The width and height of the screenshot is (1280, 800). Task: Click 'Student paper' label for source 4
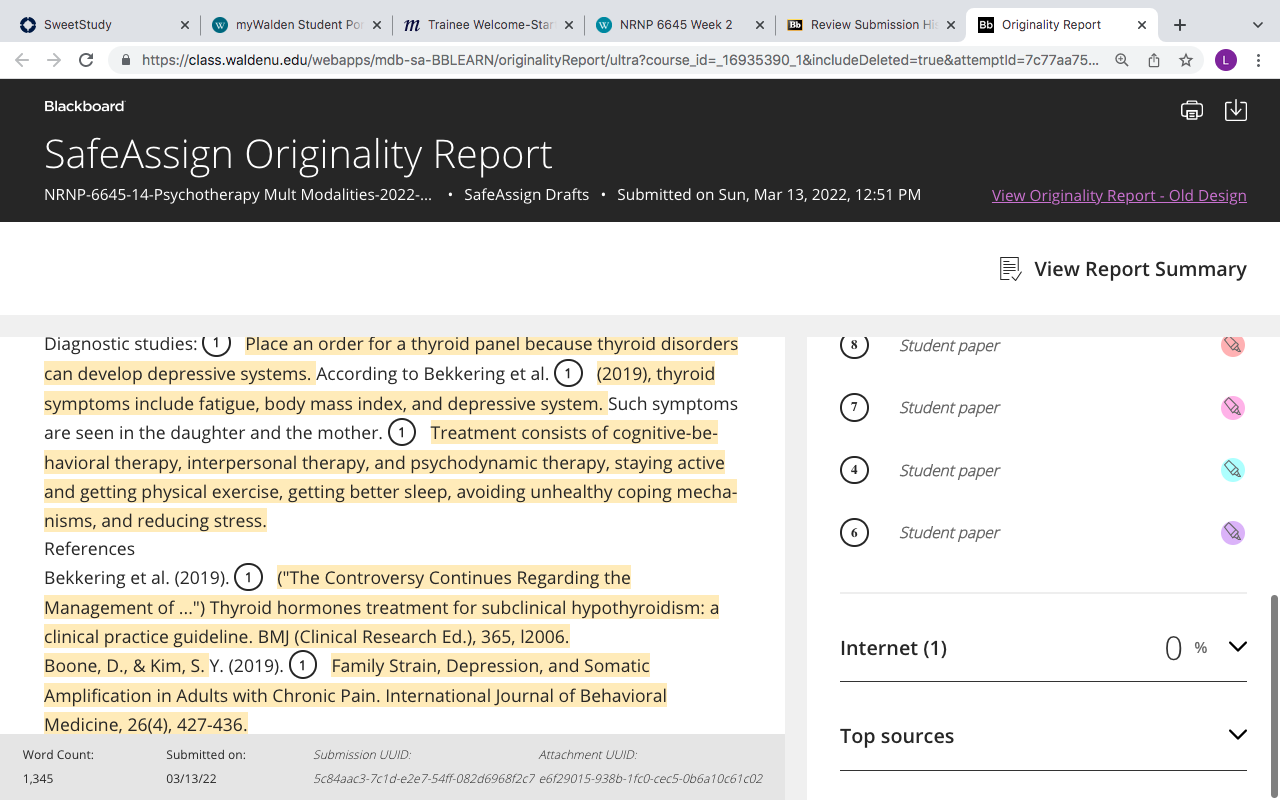[949, 470]
